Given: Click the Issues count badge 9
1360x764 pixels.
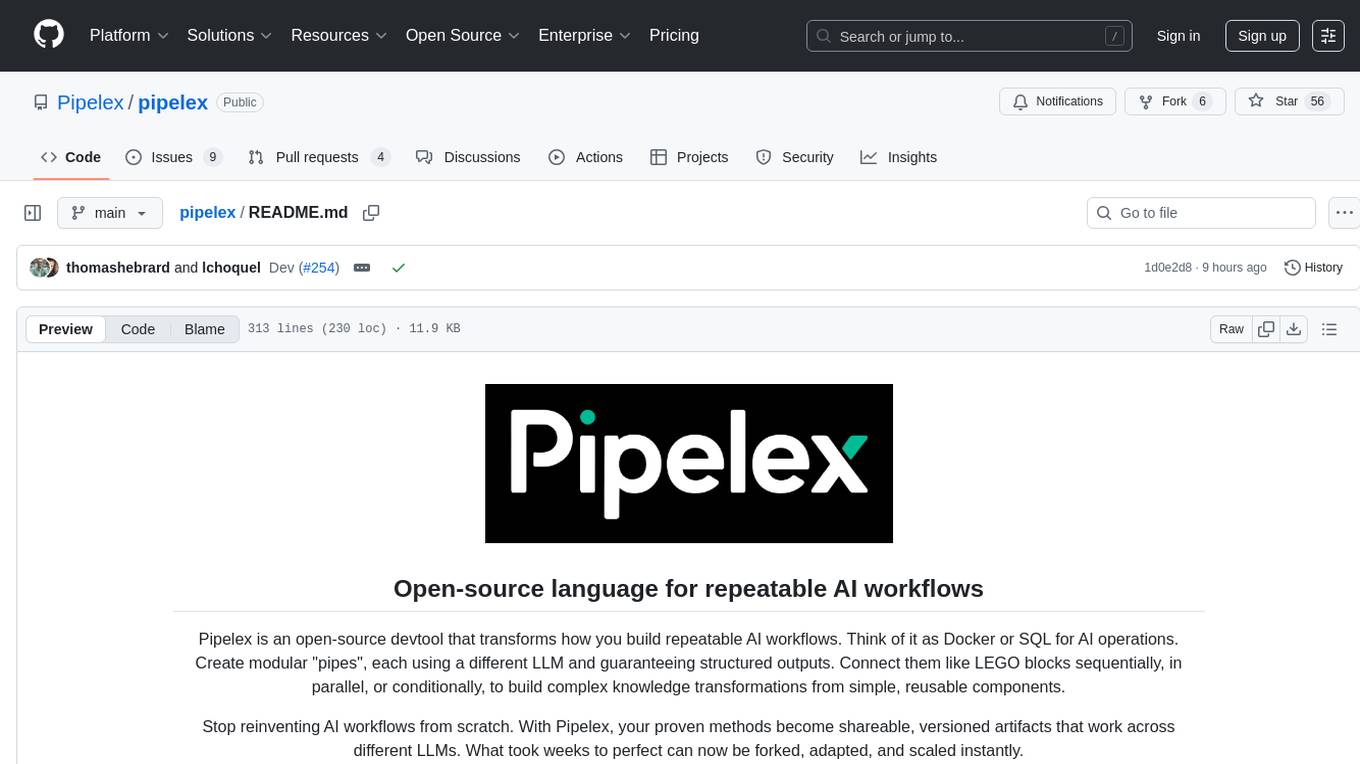Looking at the screenshot, I should [x=212, y=157].
